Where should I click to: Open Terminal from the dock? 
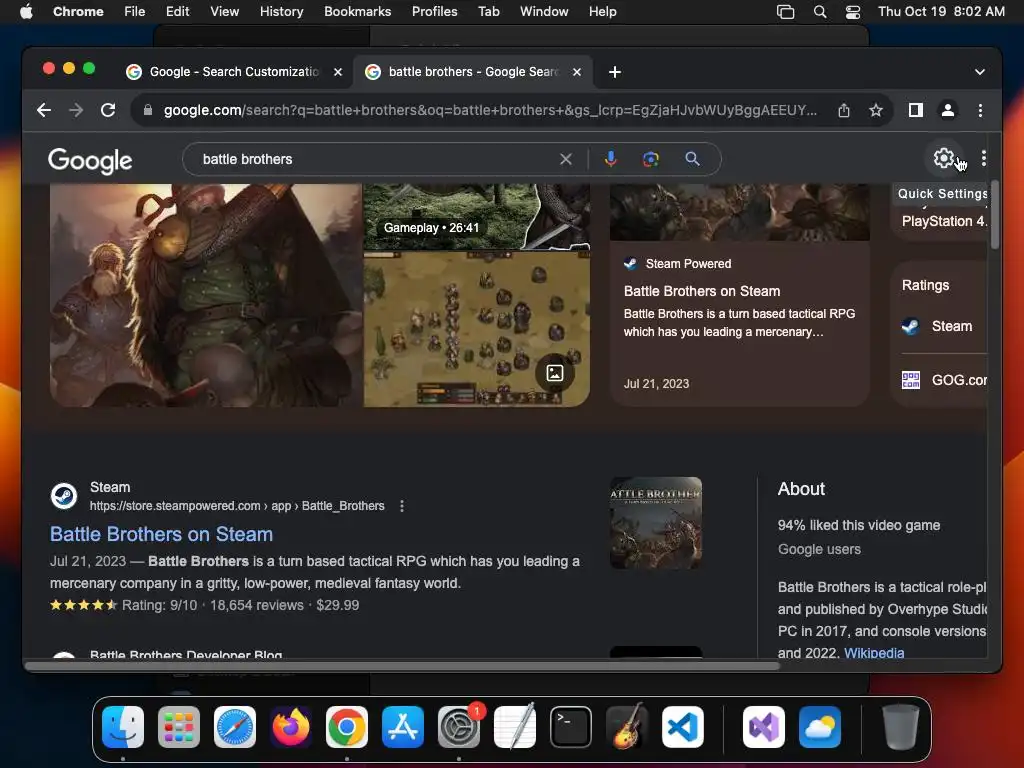571,727
